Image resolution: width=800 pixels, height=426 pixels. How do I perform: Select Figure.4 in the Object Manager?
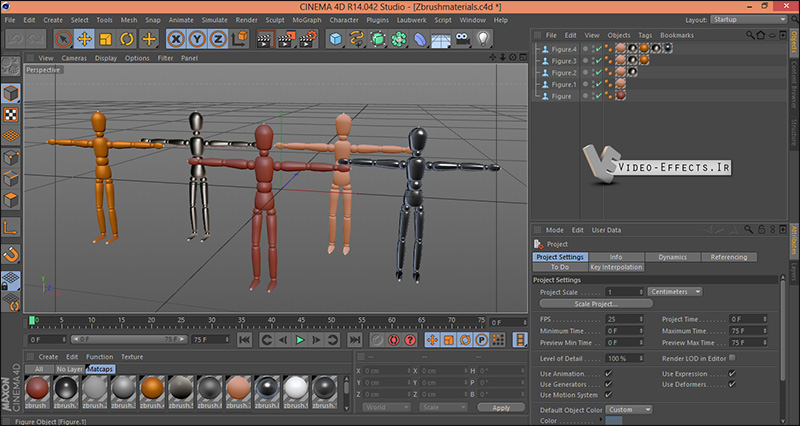click(564, 49)
